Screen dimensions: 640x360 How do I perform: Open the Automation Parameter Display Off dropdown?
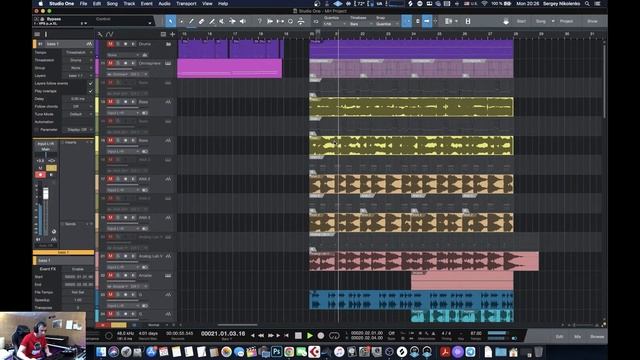78,130
